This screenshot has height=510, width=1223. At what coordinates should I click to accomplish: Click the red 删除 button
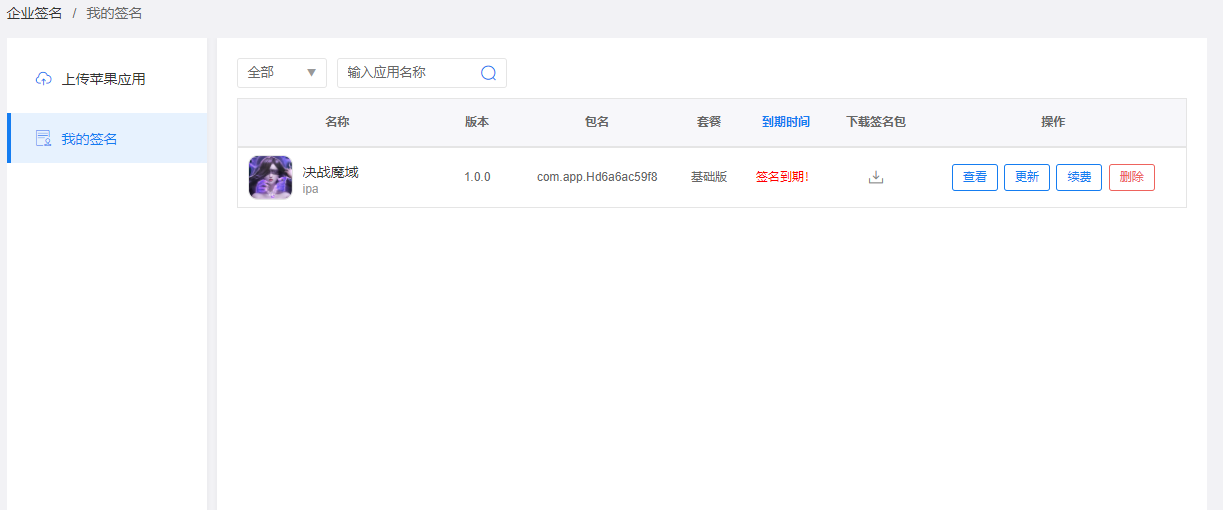pos(1132,177)
